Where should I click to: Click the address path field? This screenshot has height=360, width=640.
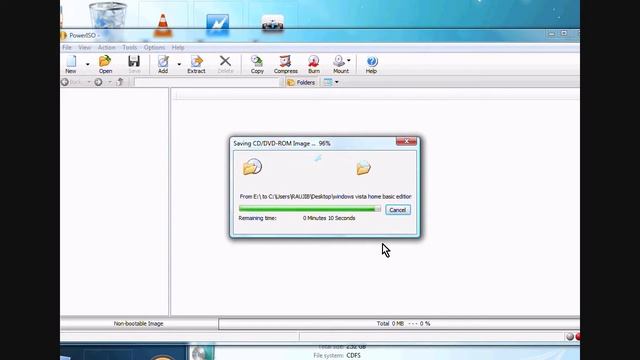coord(207,82)
